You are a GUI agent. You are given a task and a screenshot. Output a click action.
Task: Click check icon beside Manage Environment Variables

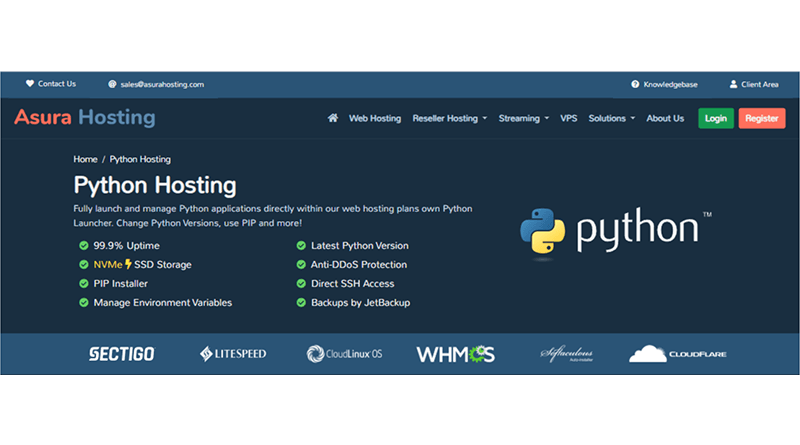pos(84,303)
